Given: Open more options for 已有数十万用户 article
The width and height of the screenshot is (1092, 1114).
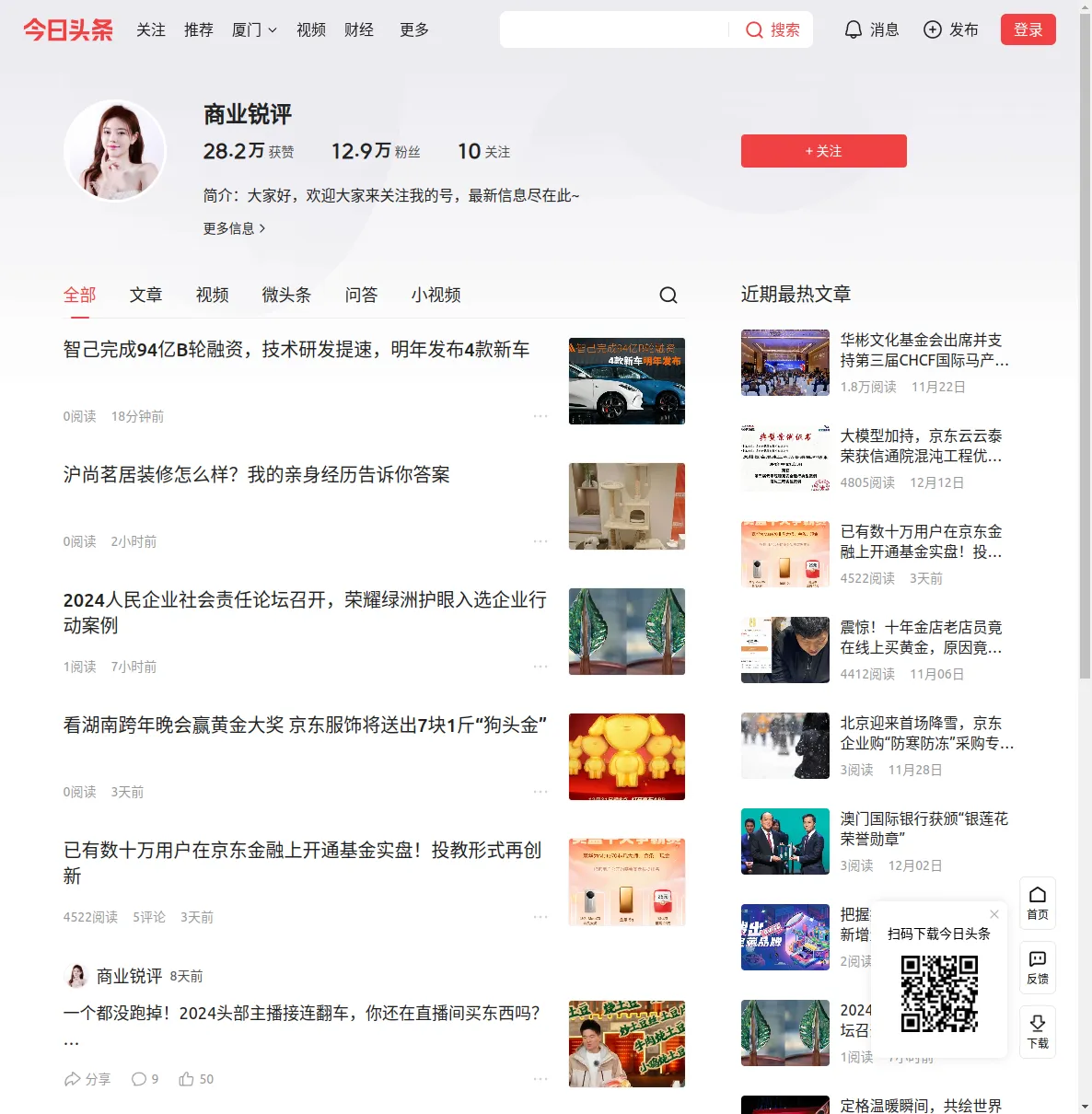Looking at the screenshot, I should coord(540,917).
